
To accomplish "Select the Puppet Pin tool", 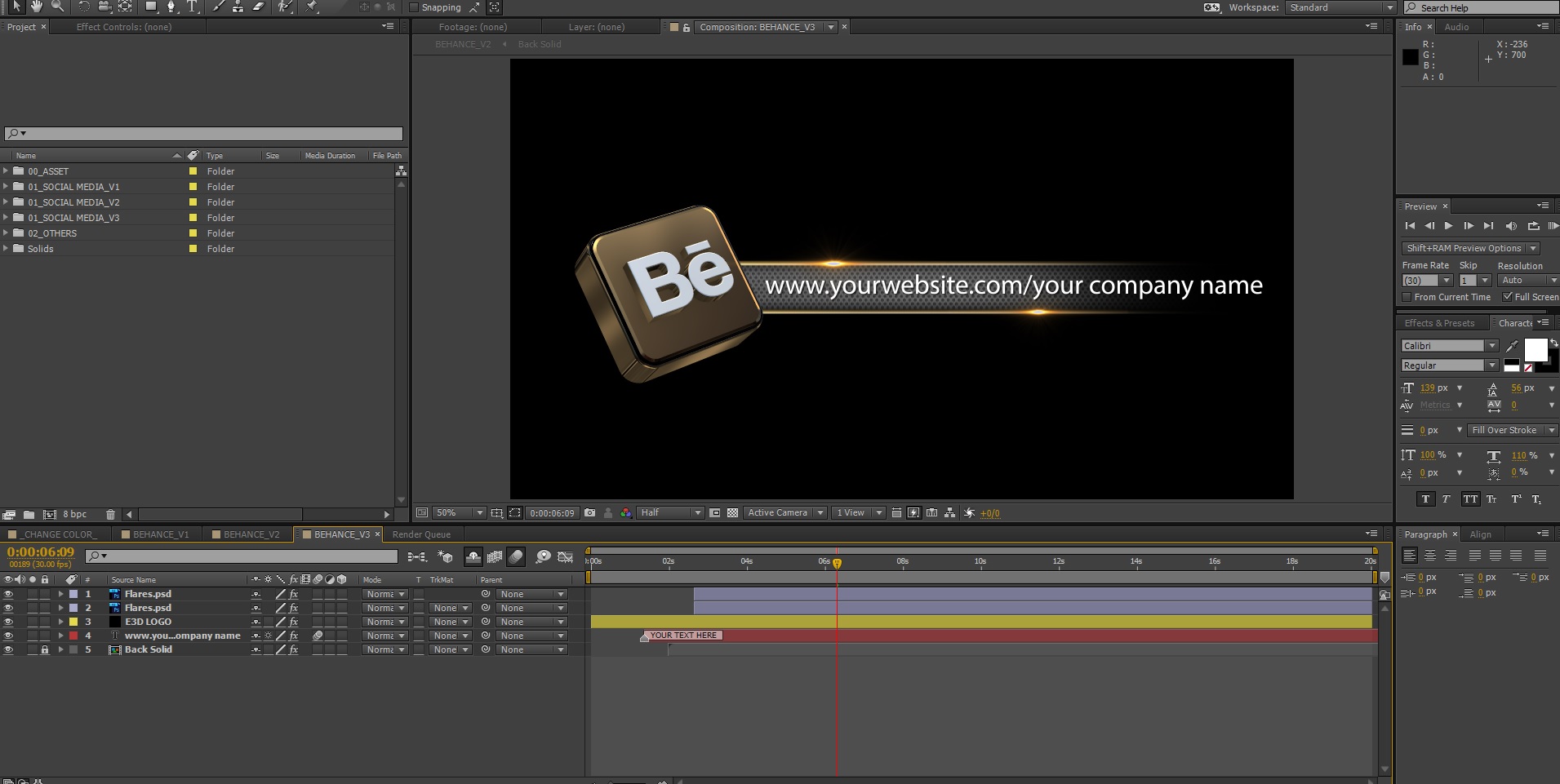I will (312, 7).
